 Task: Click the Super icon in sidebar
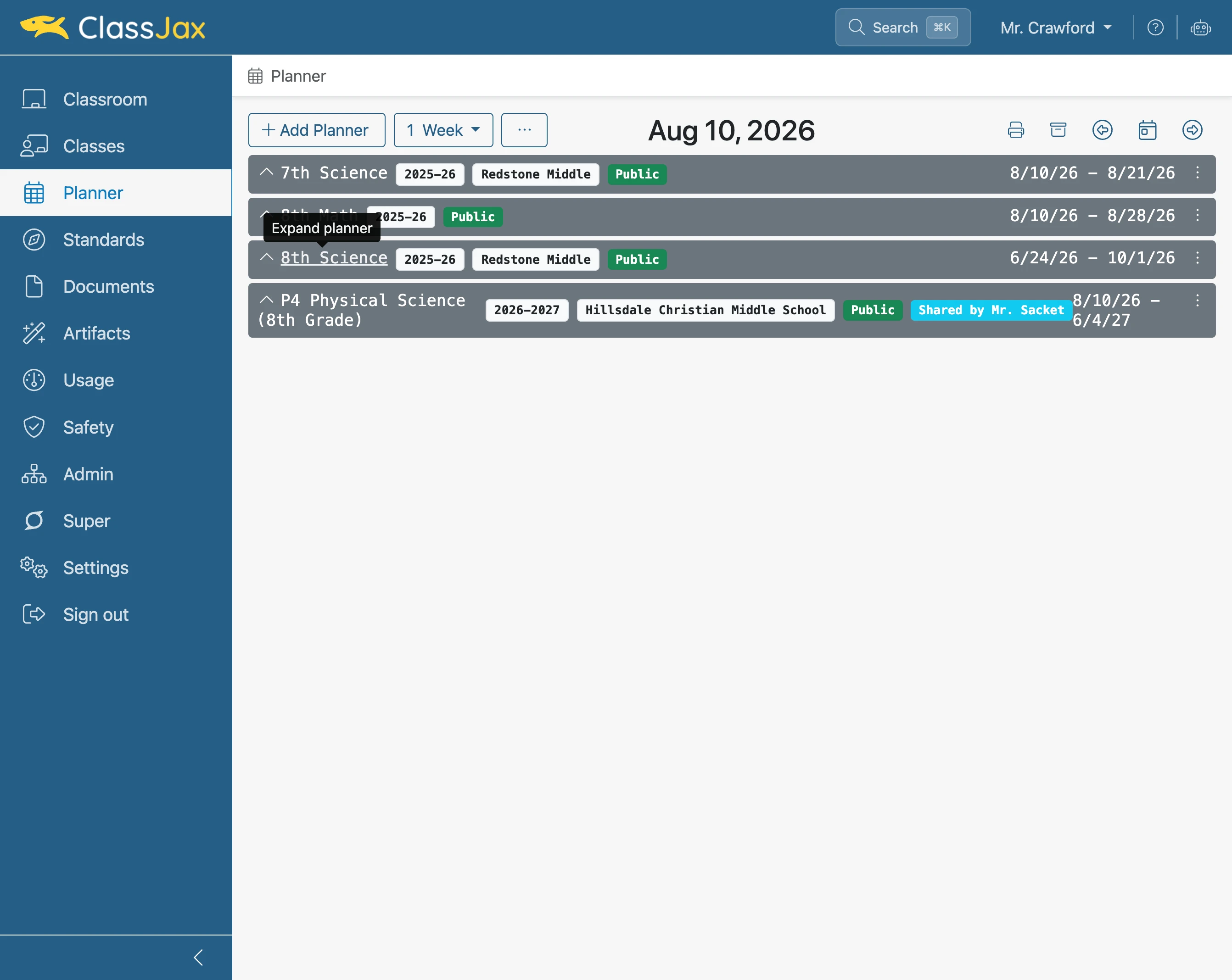(x=34, y=520)
